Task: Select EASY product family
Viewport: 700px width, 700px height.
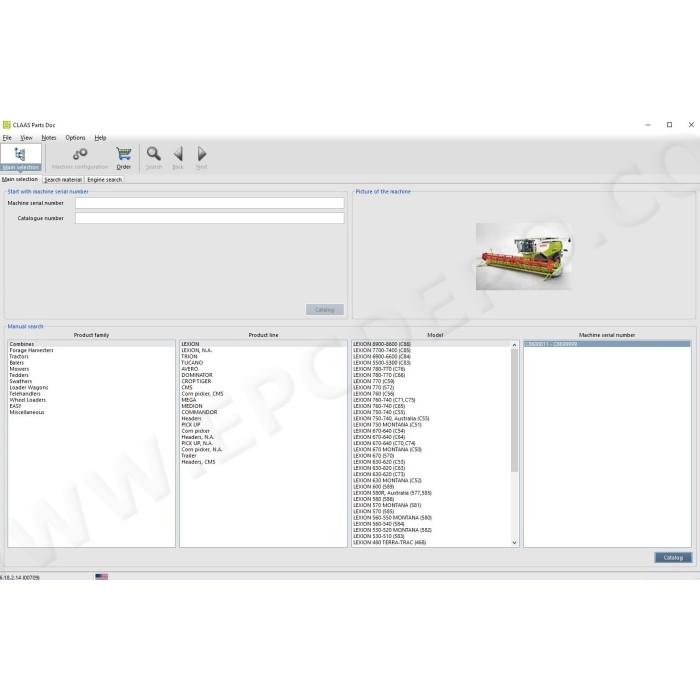Action: coord(91,406)
